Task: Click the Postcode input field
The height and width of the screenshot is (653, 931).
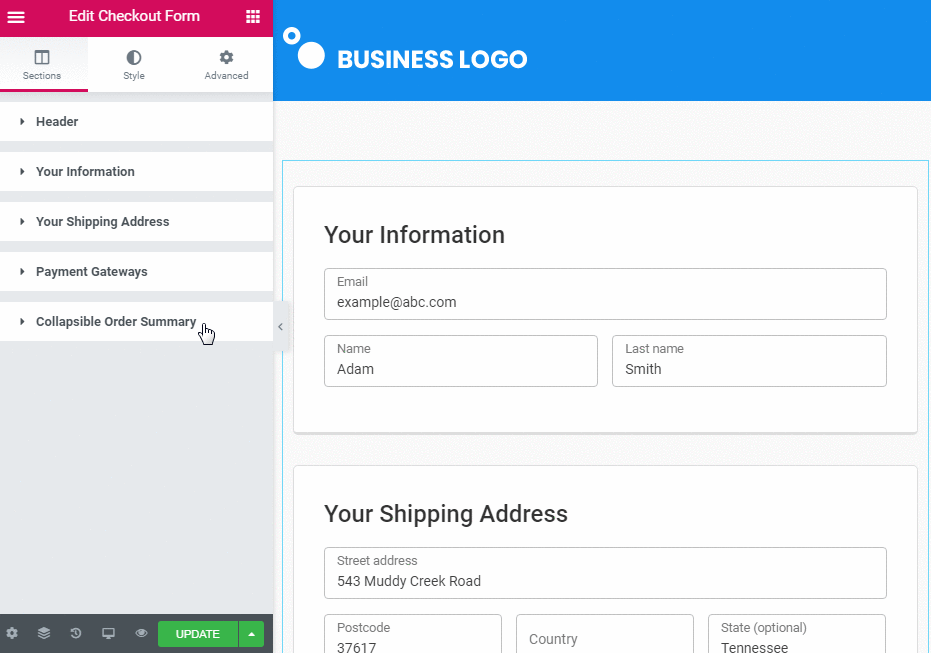Action: point(413,634)
